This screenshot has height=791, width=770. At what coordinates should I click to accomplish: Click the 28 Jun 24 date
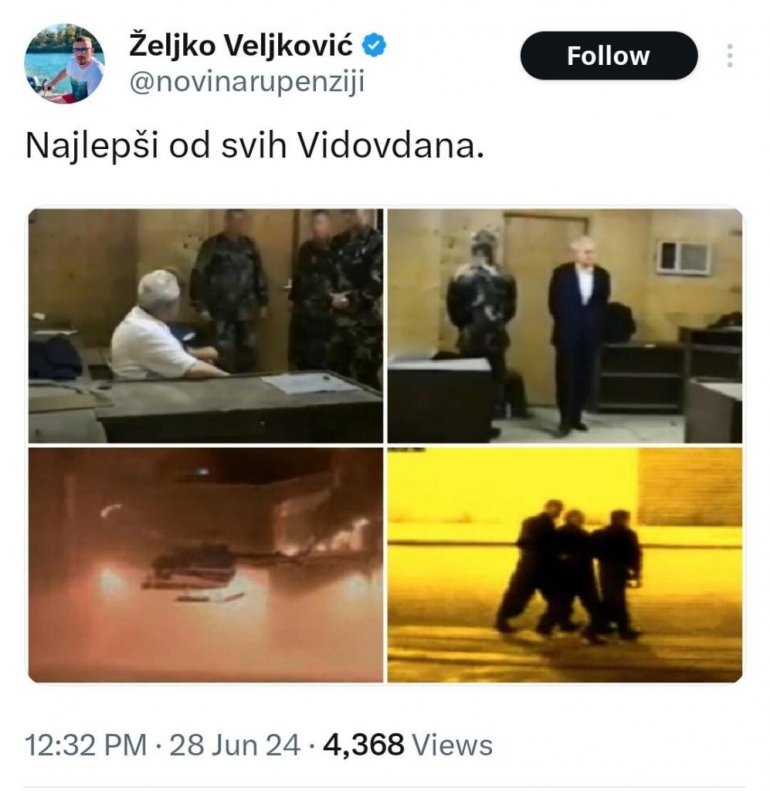(235, 745)
